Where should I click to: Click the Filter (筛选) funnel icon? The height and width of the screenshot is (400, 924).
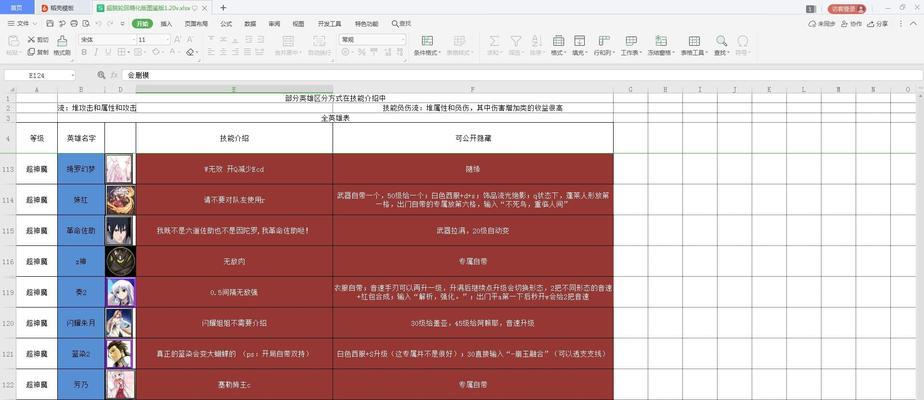pos(516,41)
